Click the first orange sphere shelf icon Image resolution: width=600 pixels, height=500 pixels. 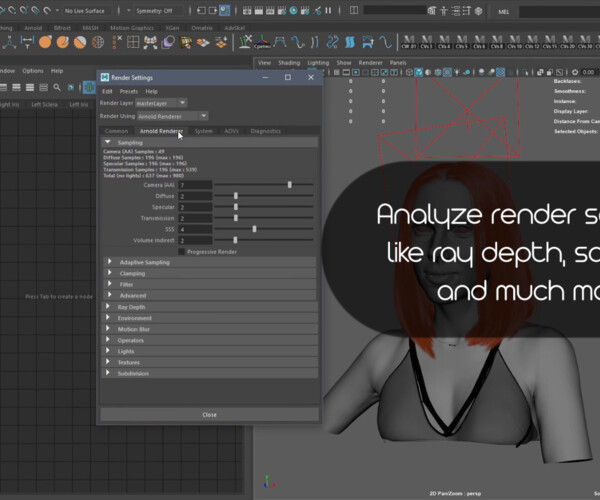click(46, 42)
